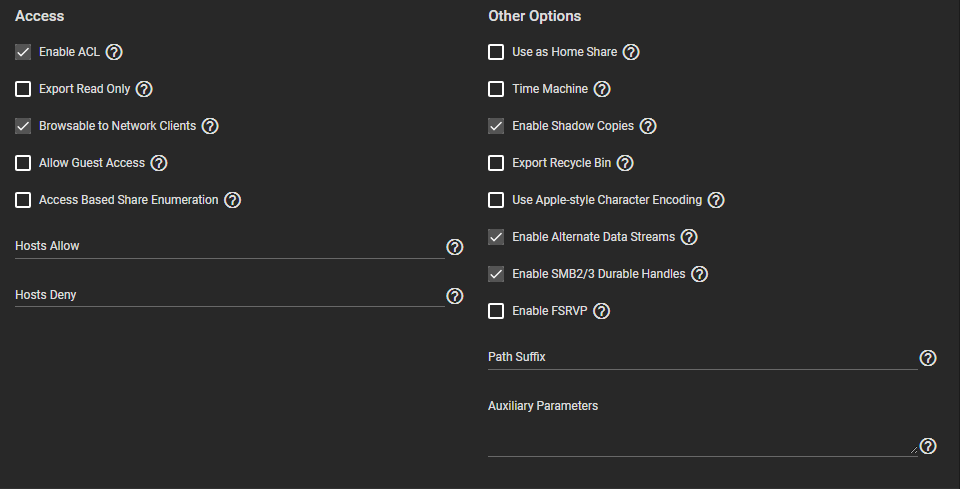Click Path Suffix help icon
This screenshot has height=489, width=960.
(x=928, y=358)
